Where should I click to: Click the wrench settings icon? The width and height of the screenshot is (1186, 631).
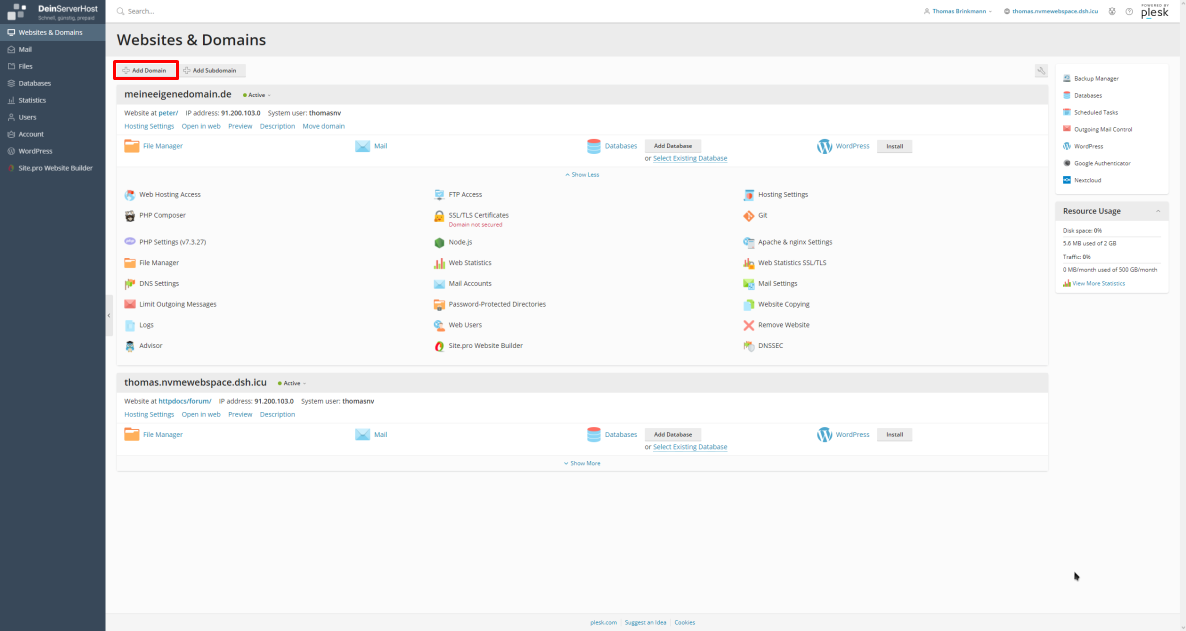tap(1041, 71)
